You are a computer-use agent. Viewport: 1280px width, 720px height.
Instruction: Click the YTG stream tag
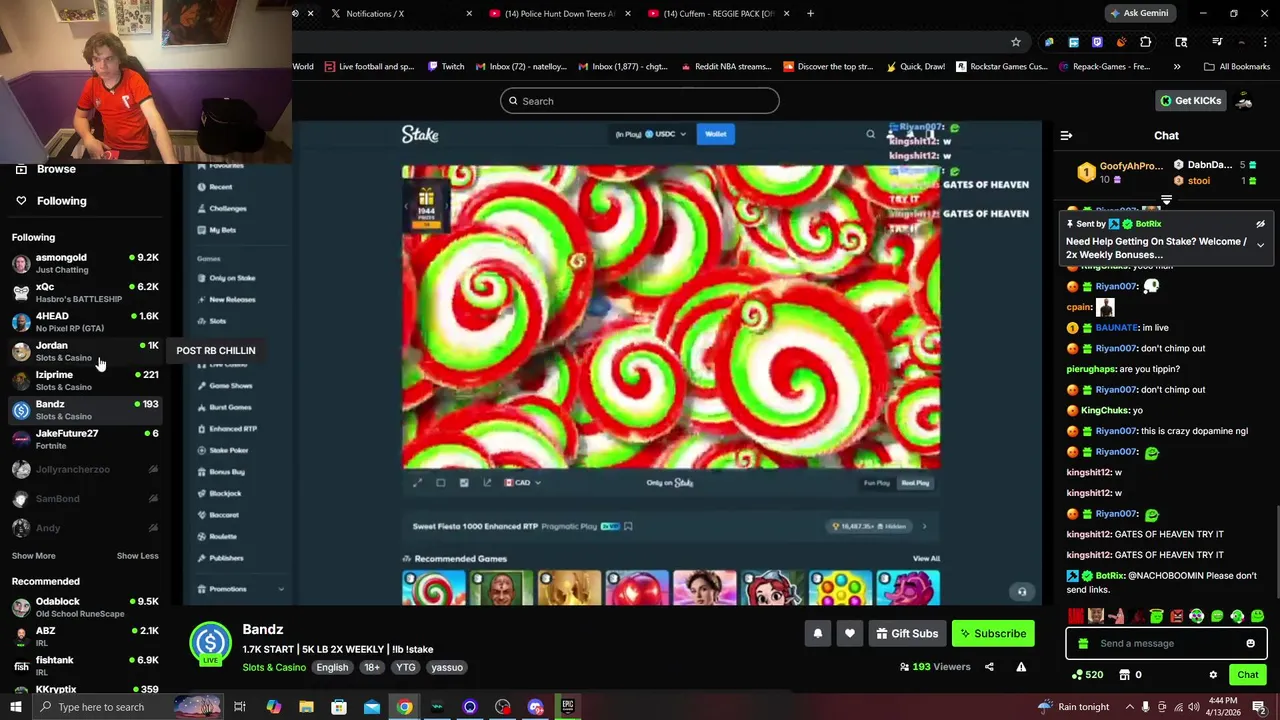(x=405, y=668)
